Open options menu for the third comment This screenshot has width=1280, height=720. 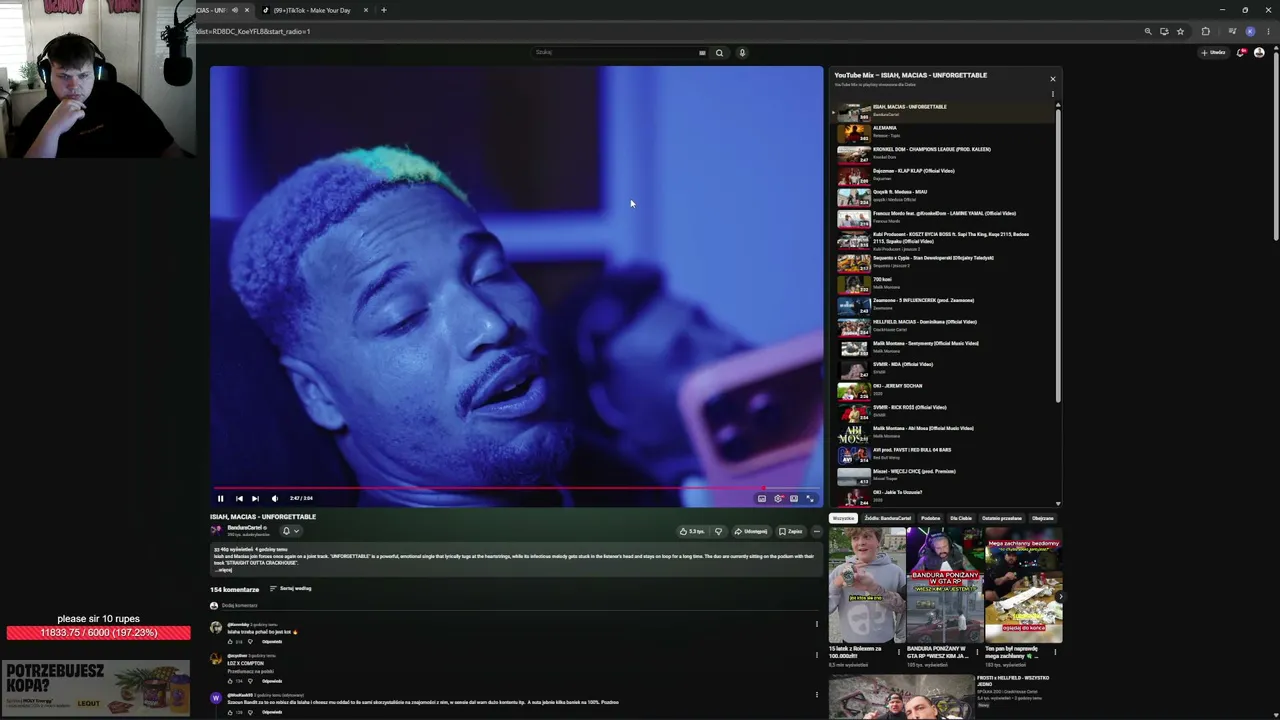(x=817, y=694)
